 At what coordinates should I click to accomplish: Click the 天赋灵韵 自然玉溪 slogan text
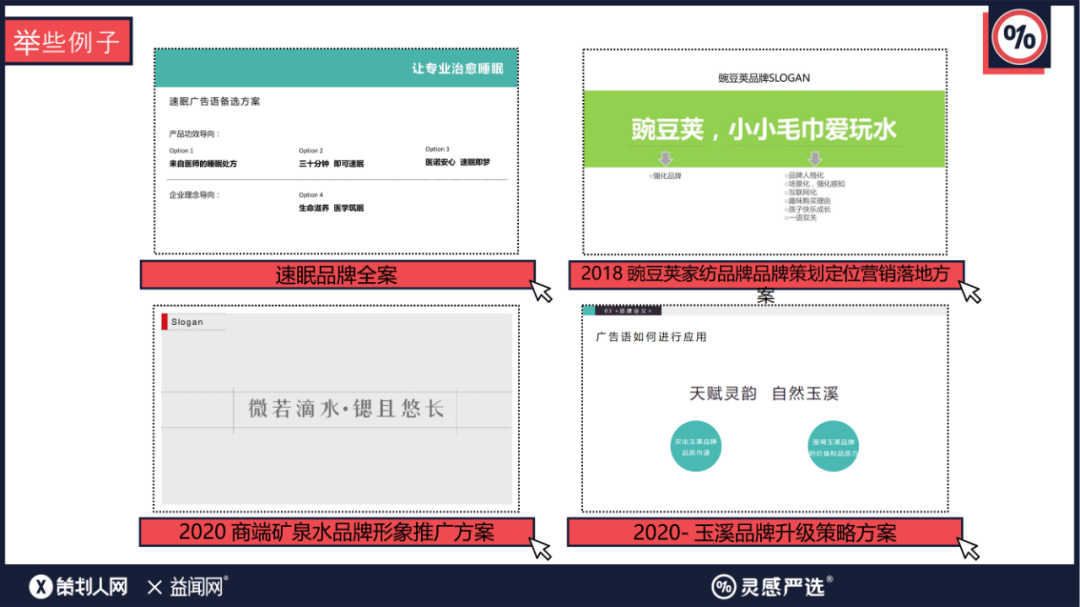click(764, 393)
